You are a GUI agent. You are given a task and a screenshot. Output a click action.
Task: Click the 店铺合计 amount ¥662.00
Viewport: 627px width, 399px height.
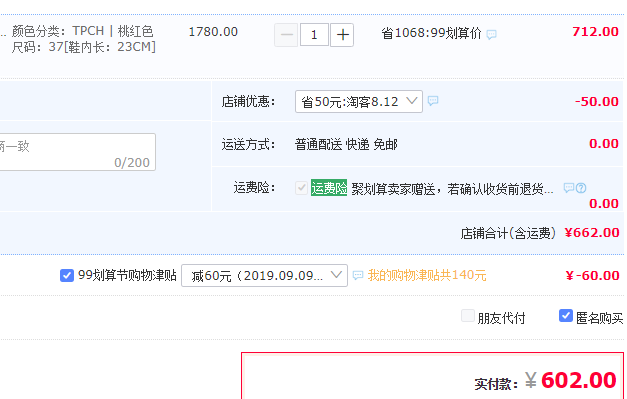(x=592, y=233)
